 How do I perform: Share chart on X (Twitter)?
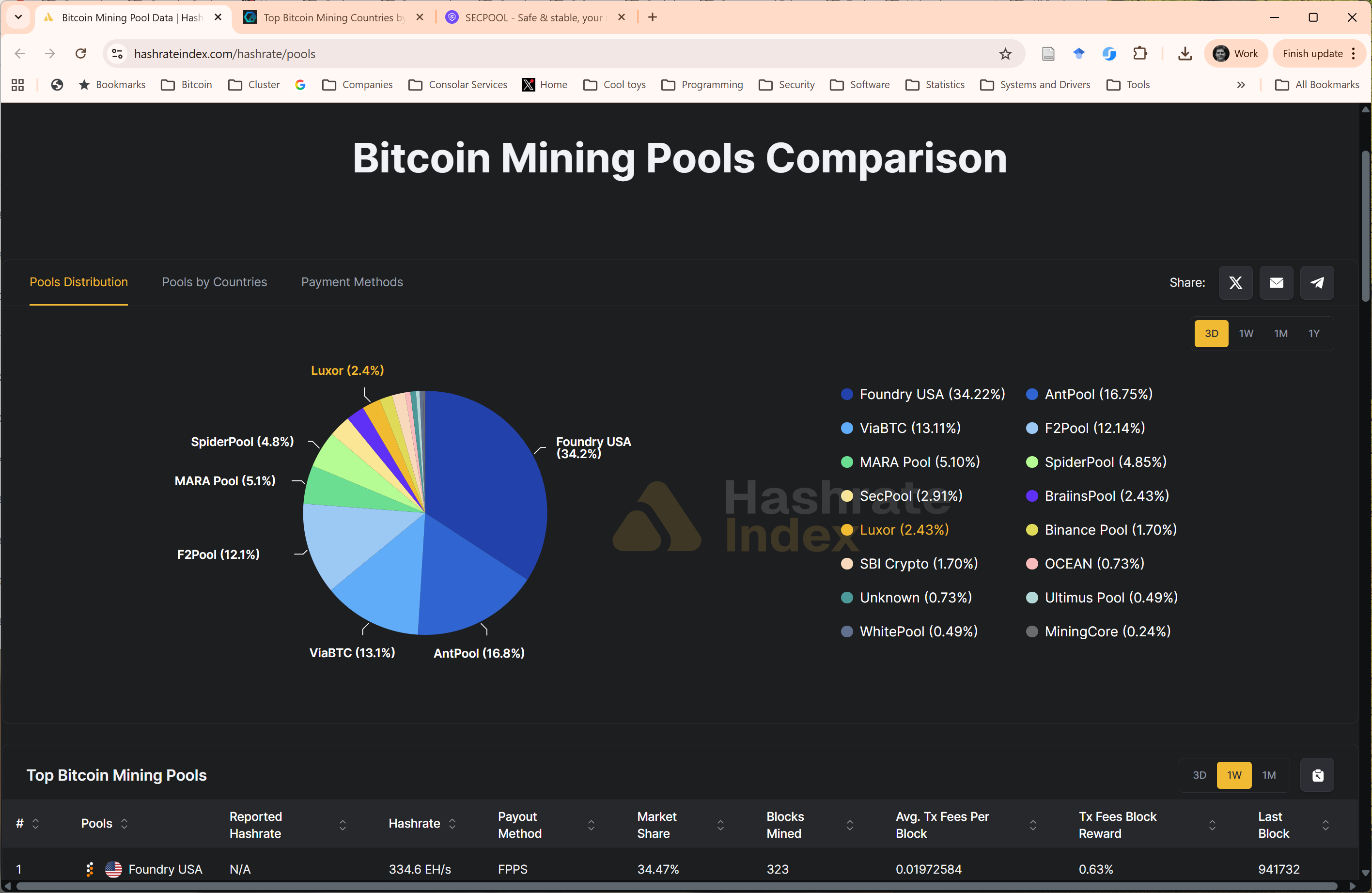[x=1235, y=282]
